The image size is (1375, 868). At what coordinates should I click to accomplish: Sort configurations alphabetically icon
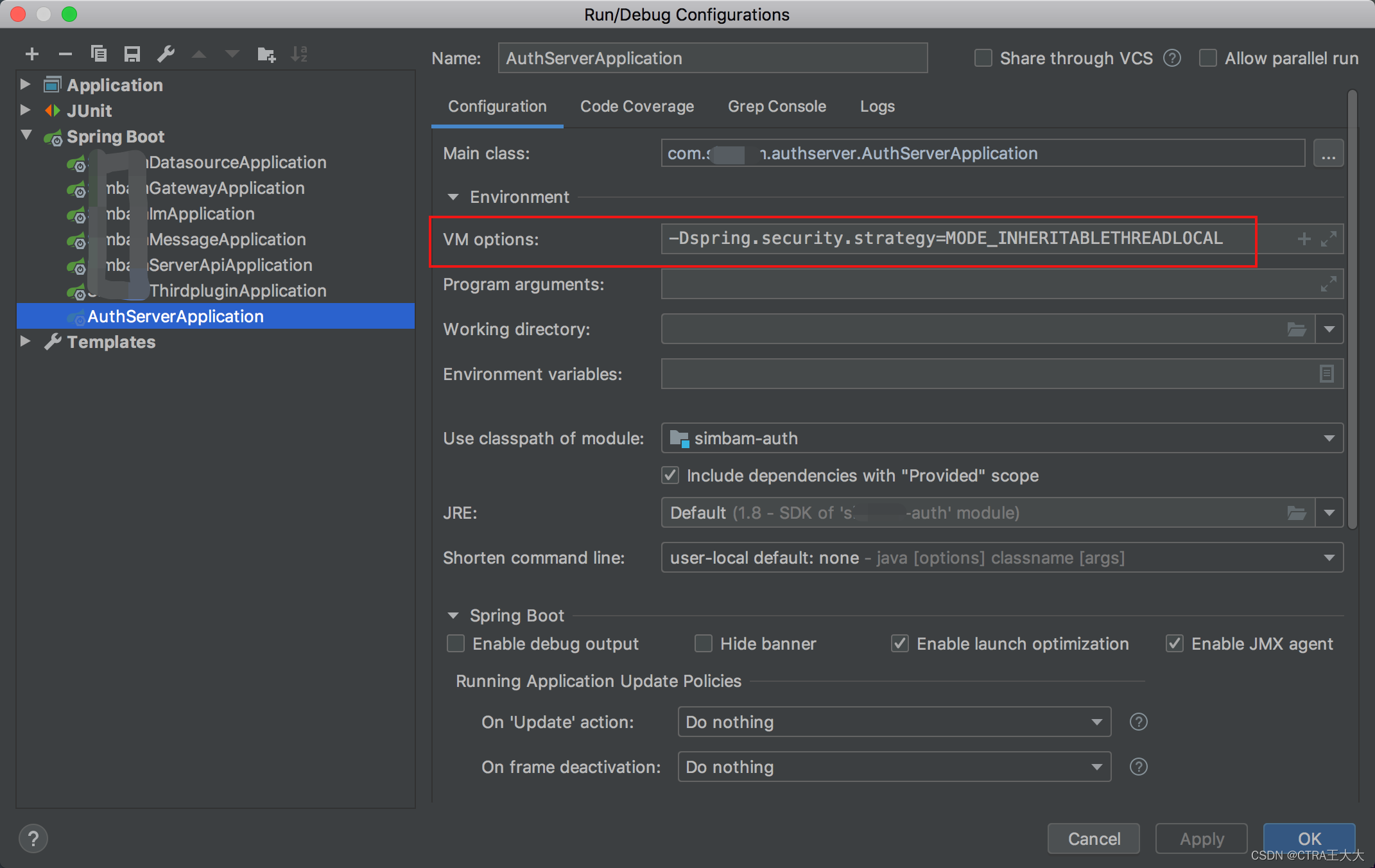(x=299, y=55)
